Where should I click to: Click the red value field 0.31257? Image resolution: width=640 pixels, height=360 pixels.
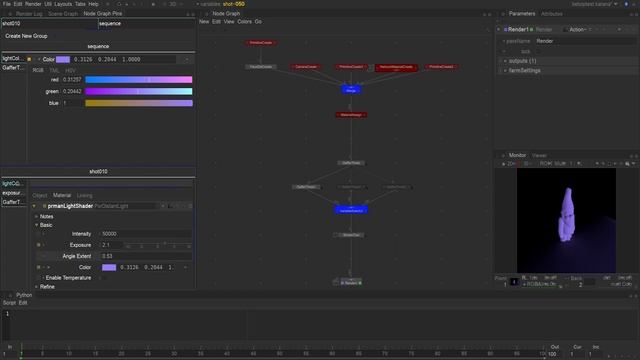point(72,80)
